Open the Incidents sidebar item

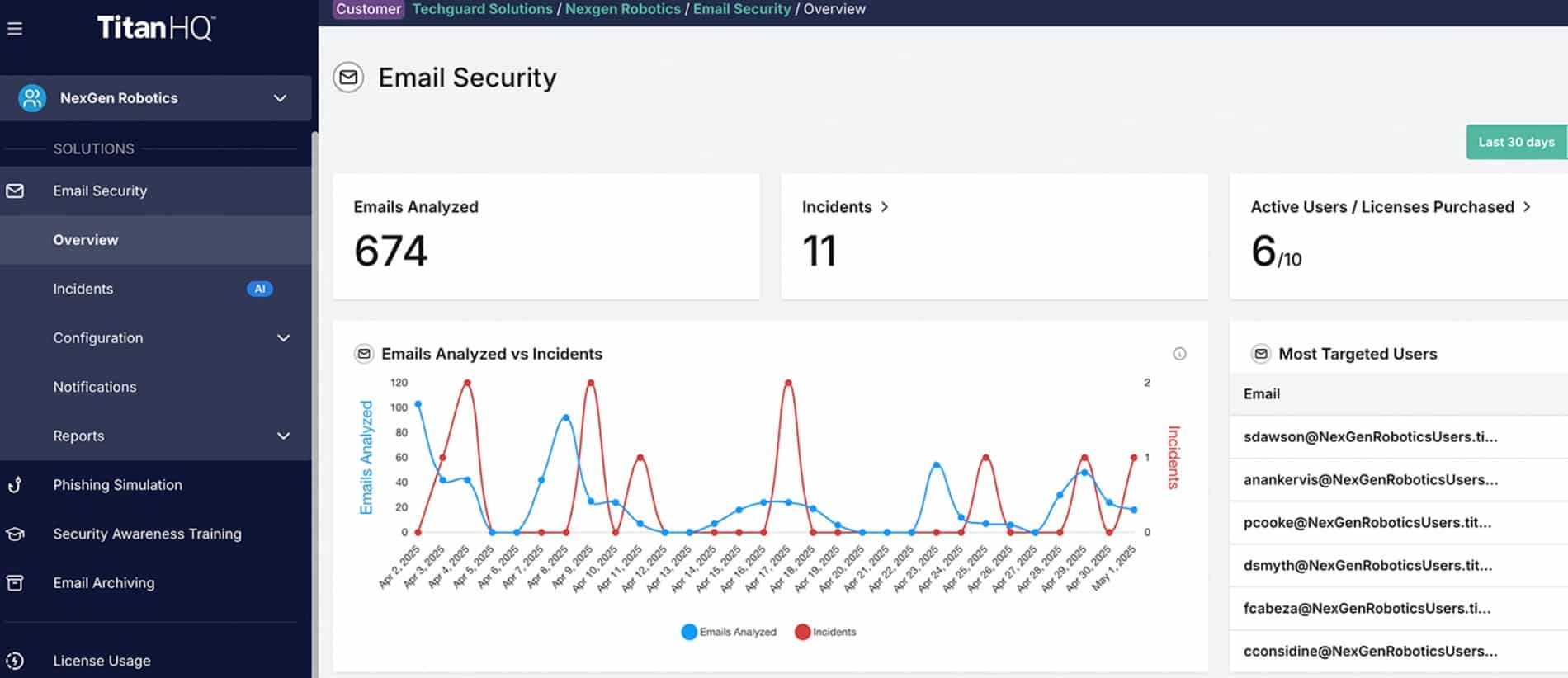(83, 290)
